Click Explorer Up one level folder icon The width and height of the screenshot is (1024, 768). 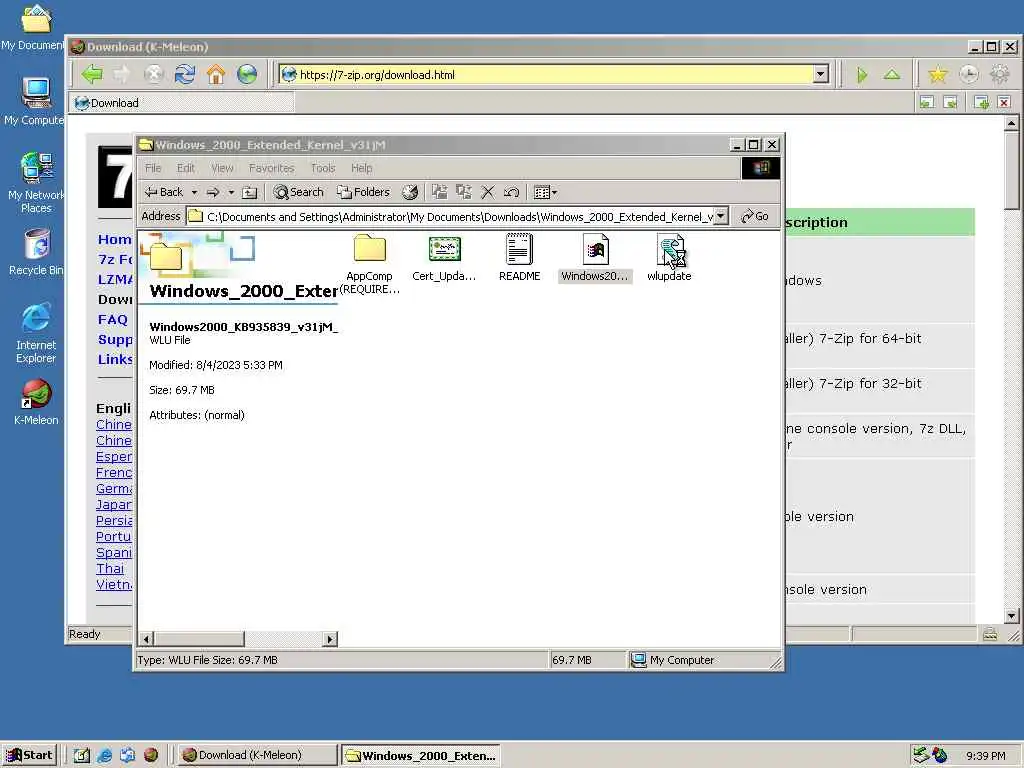click(x=249, y=192)
